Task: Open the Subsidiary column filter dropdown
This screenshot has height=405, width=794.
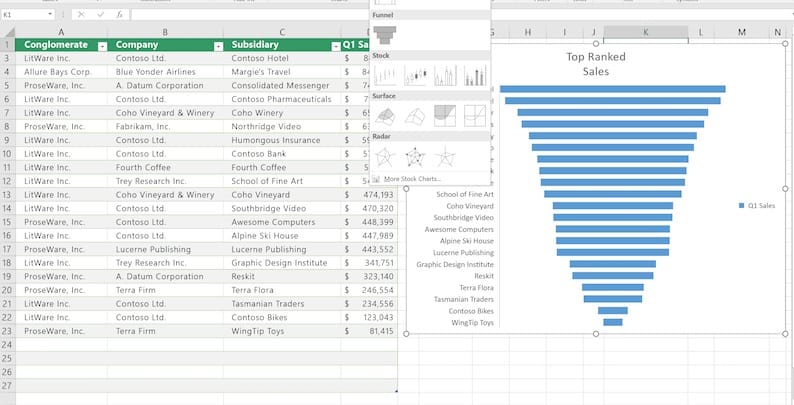Action: (335, 46)
